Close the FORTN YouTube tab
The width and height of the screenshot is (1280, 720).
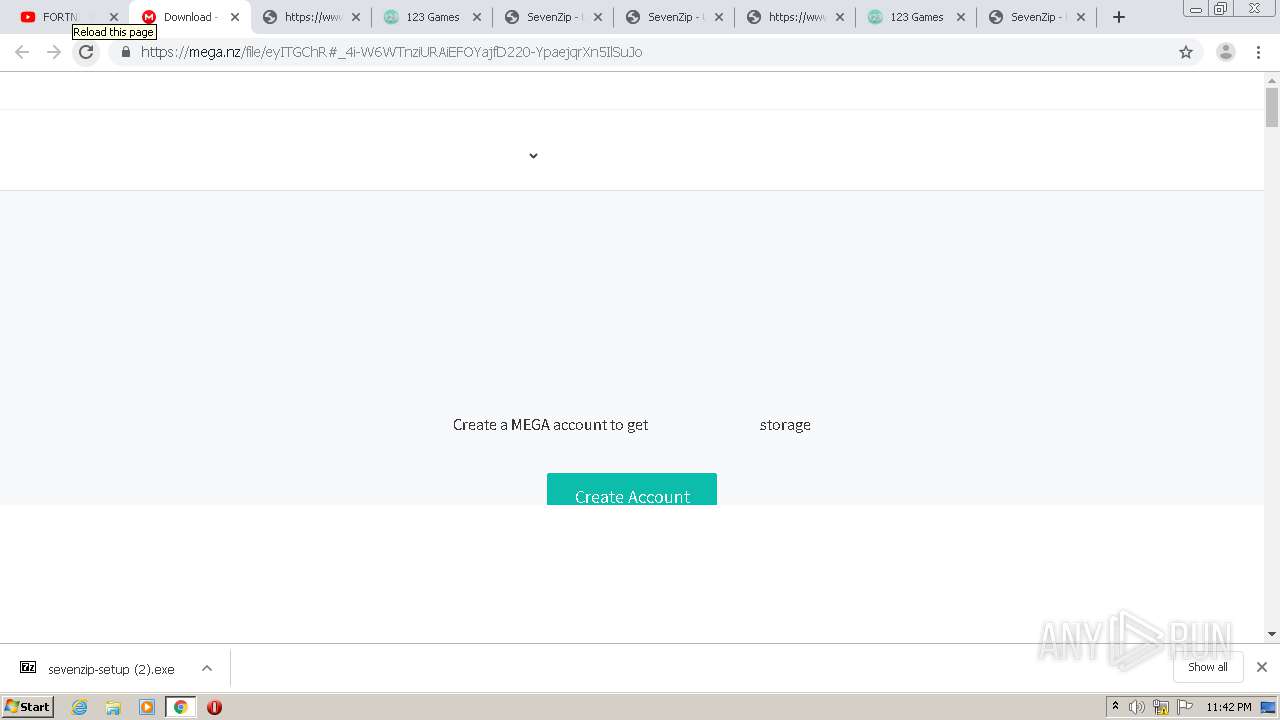[x=114, y=17]
